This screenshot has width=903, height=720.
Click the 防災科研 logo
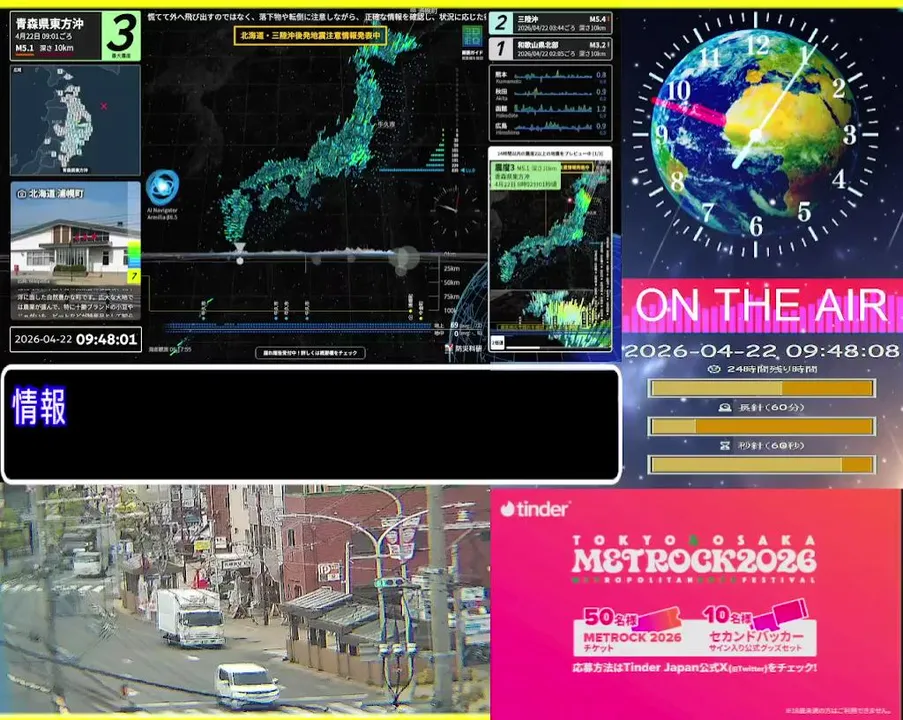click(464, 348)
